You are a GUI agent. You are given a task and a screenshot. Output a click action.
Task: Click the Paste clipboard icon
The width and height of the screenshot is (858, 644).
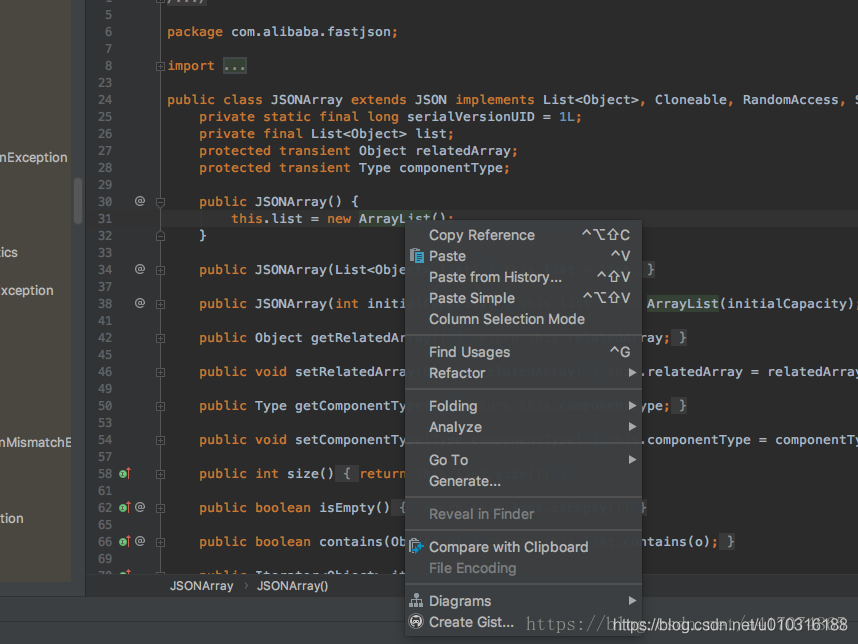(417, 256)
